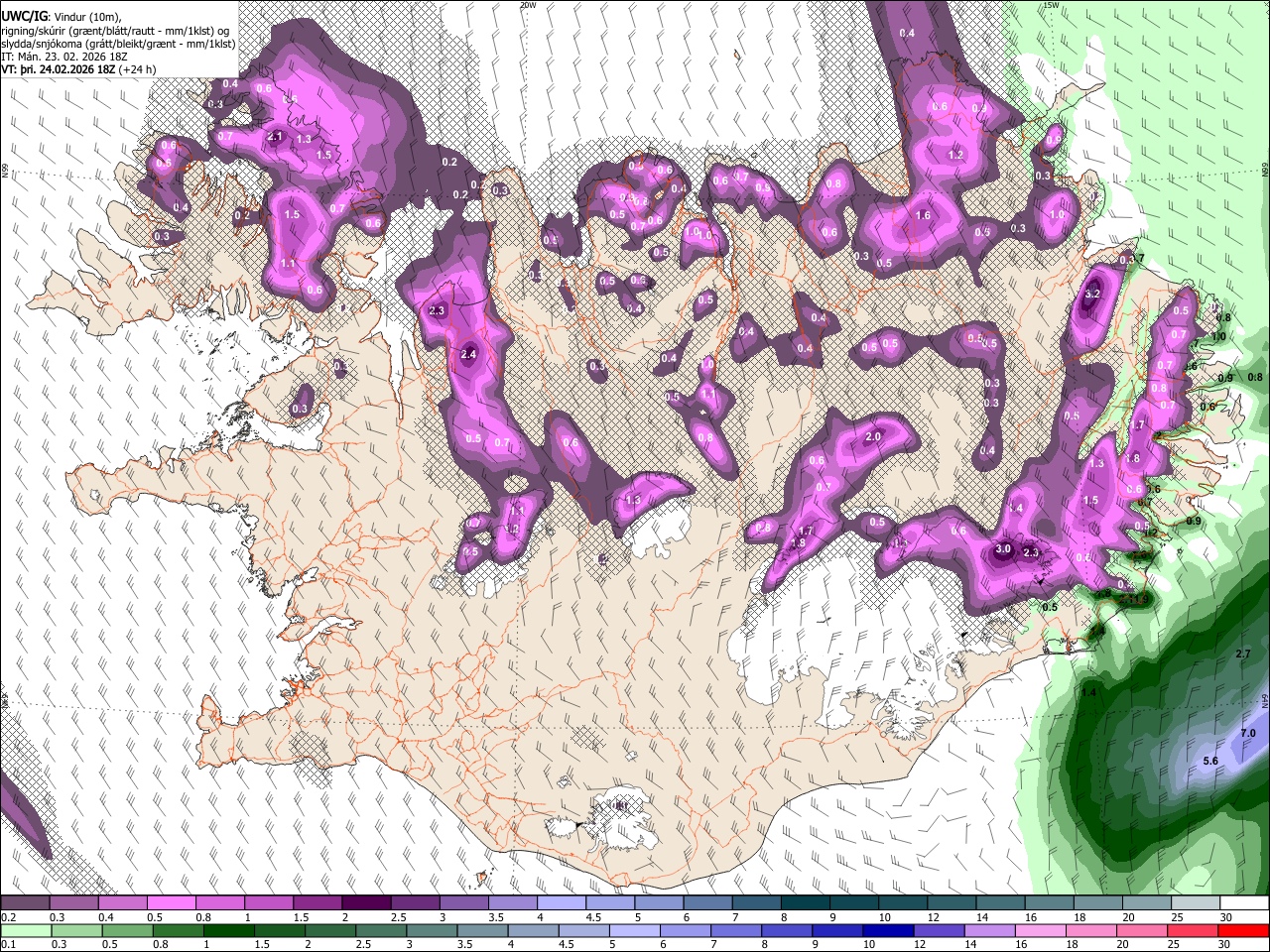Click the '12' label in the top legend row
1270x952 pixels.
[x=934, y=917]
